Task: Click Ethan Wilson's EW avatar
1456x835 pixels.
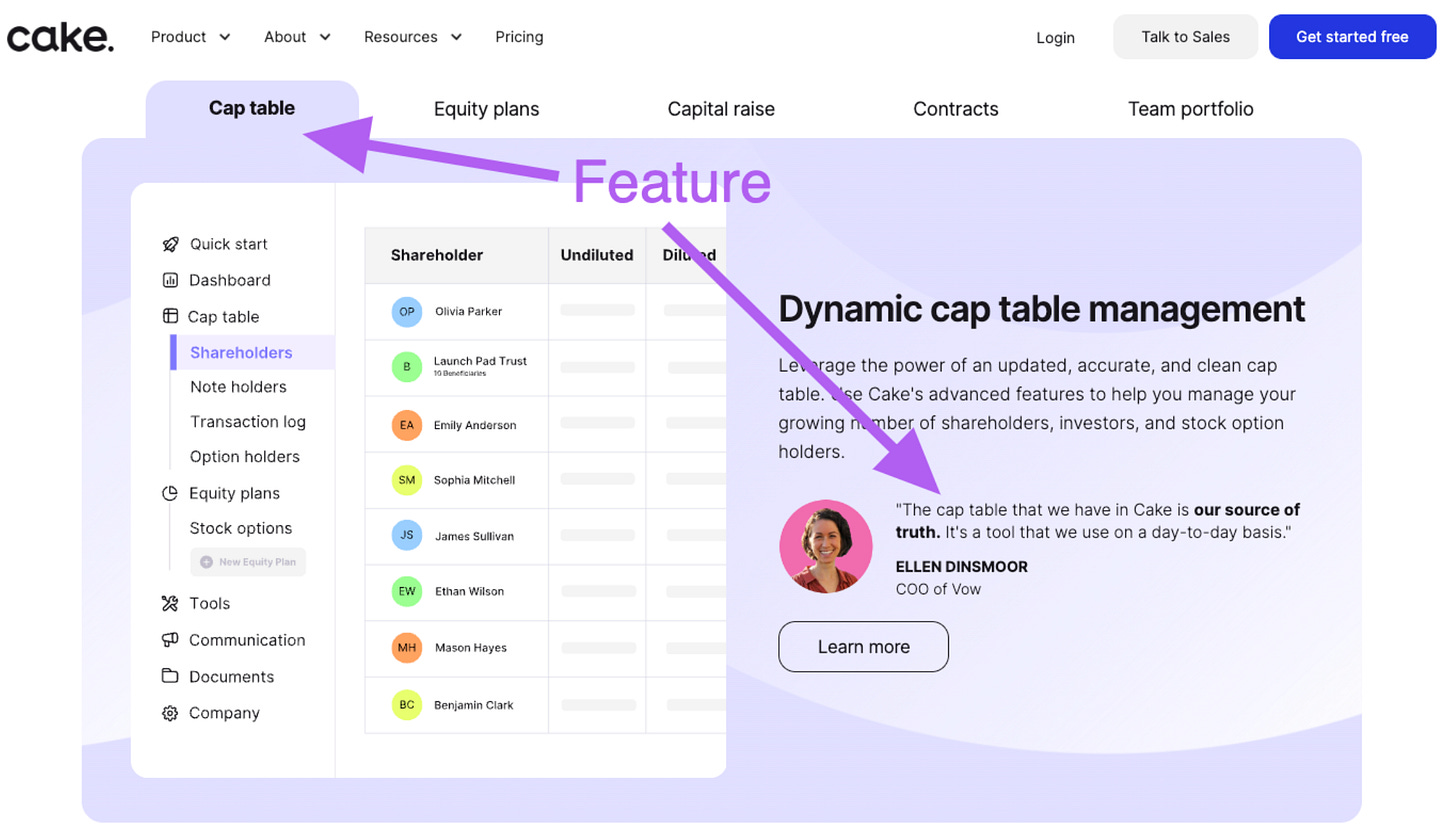Action: click(407, 591)
